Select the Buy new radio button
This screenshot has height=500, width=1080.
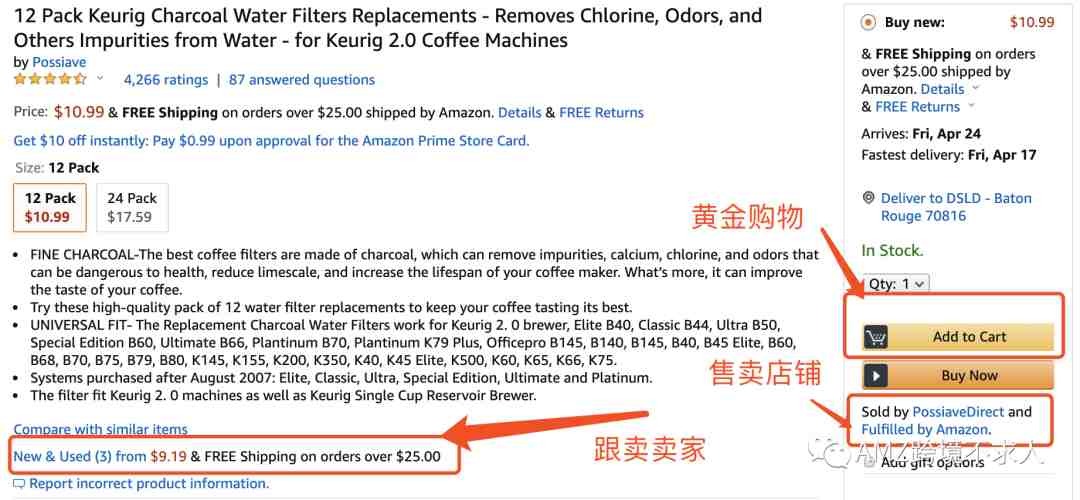(869, 23)
